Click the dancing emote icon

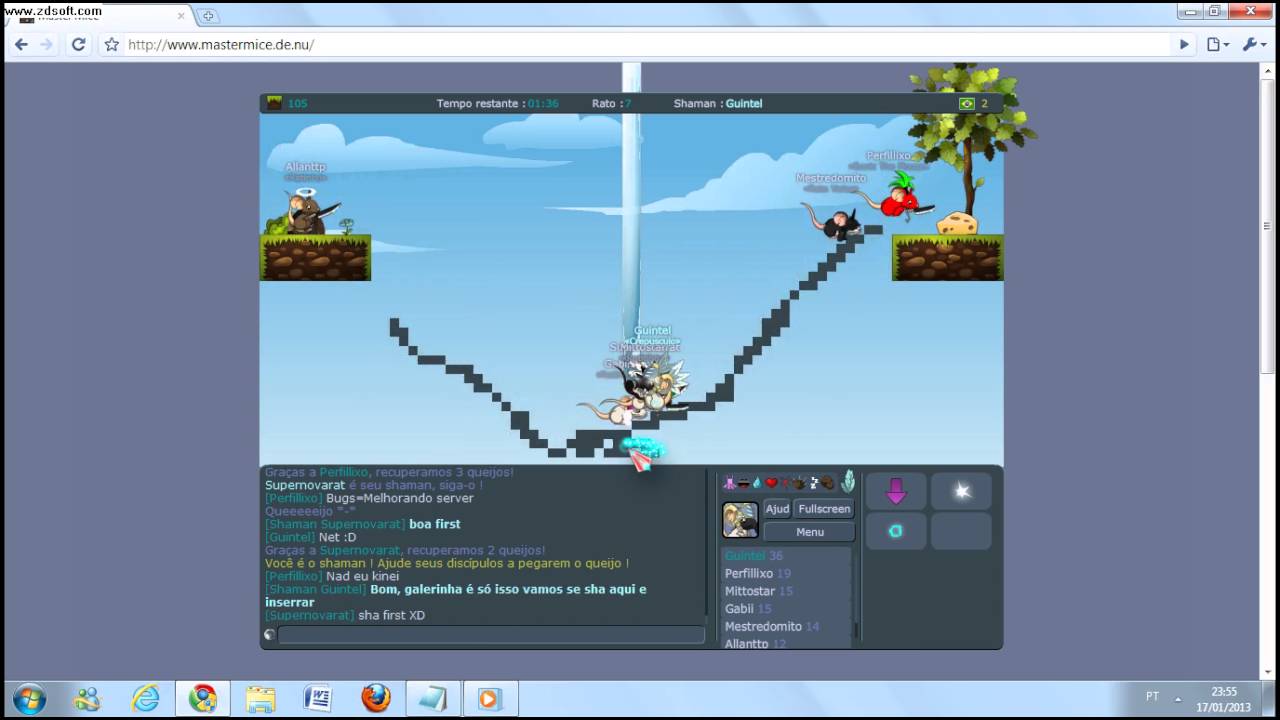pyautogui.click(x=729, y=483)
